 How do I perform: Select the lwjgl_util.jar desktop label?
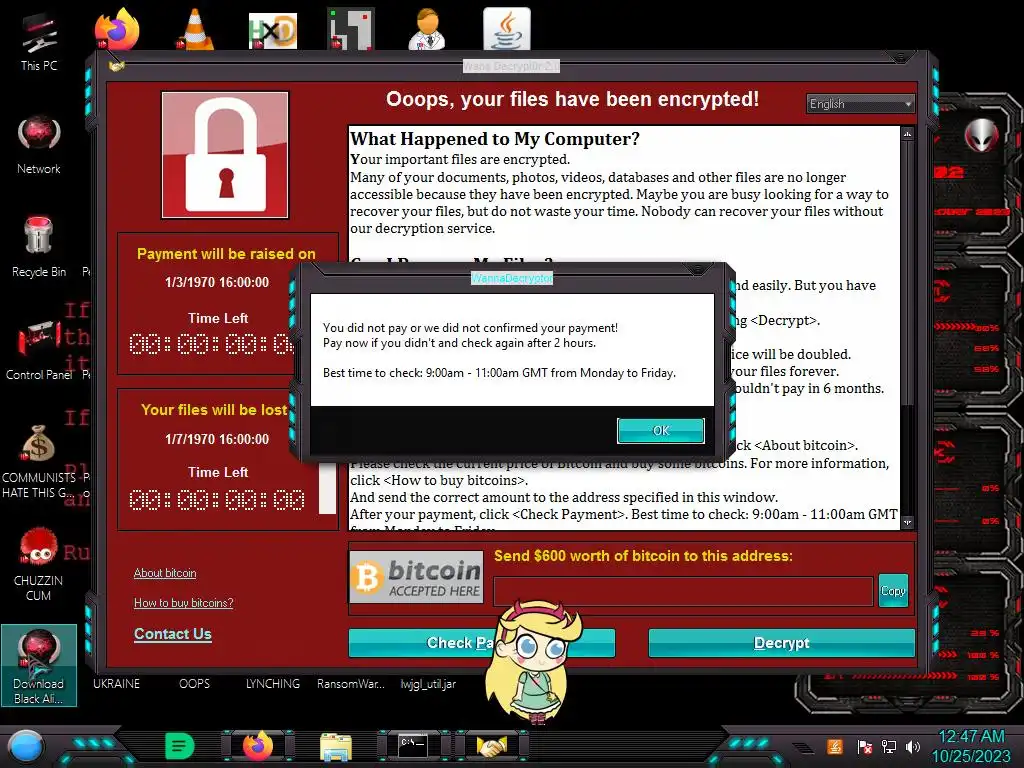pos(428,684)
